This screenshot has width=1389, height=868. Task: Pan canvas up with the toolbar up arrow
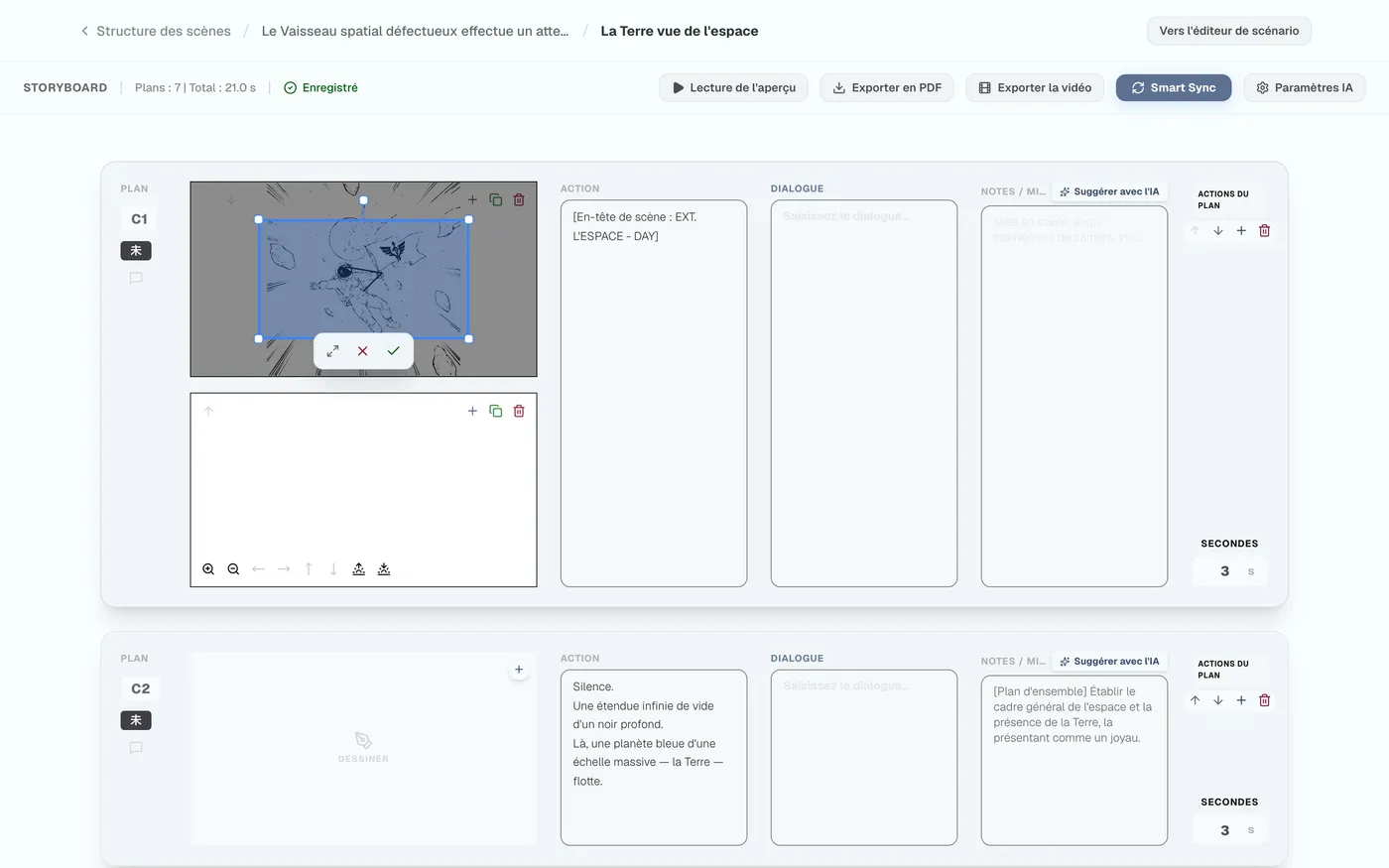[309, 569]
